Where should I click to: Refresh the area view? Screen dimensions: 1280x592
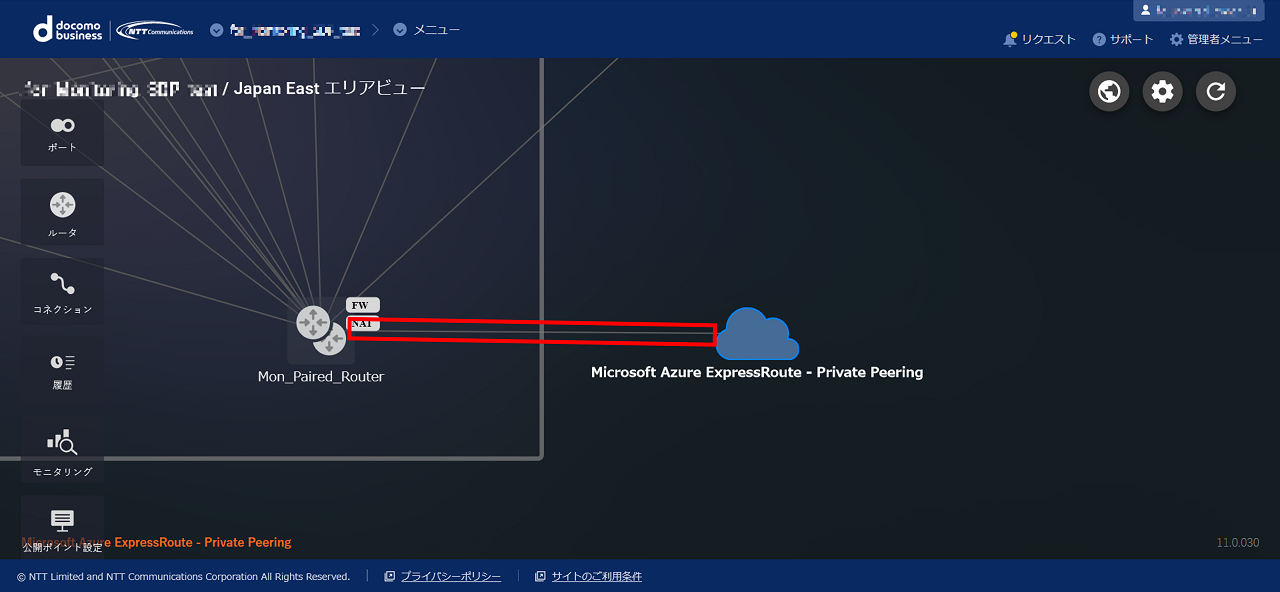(x=1216, y=91)
